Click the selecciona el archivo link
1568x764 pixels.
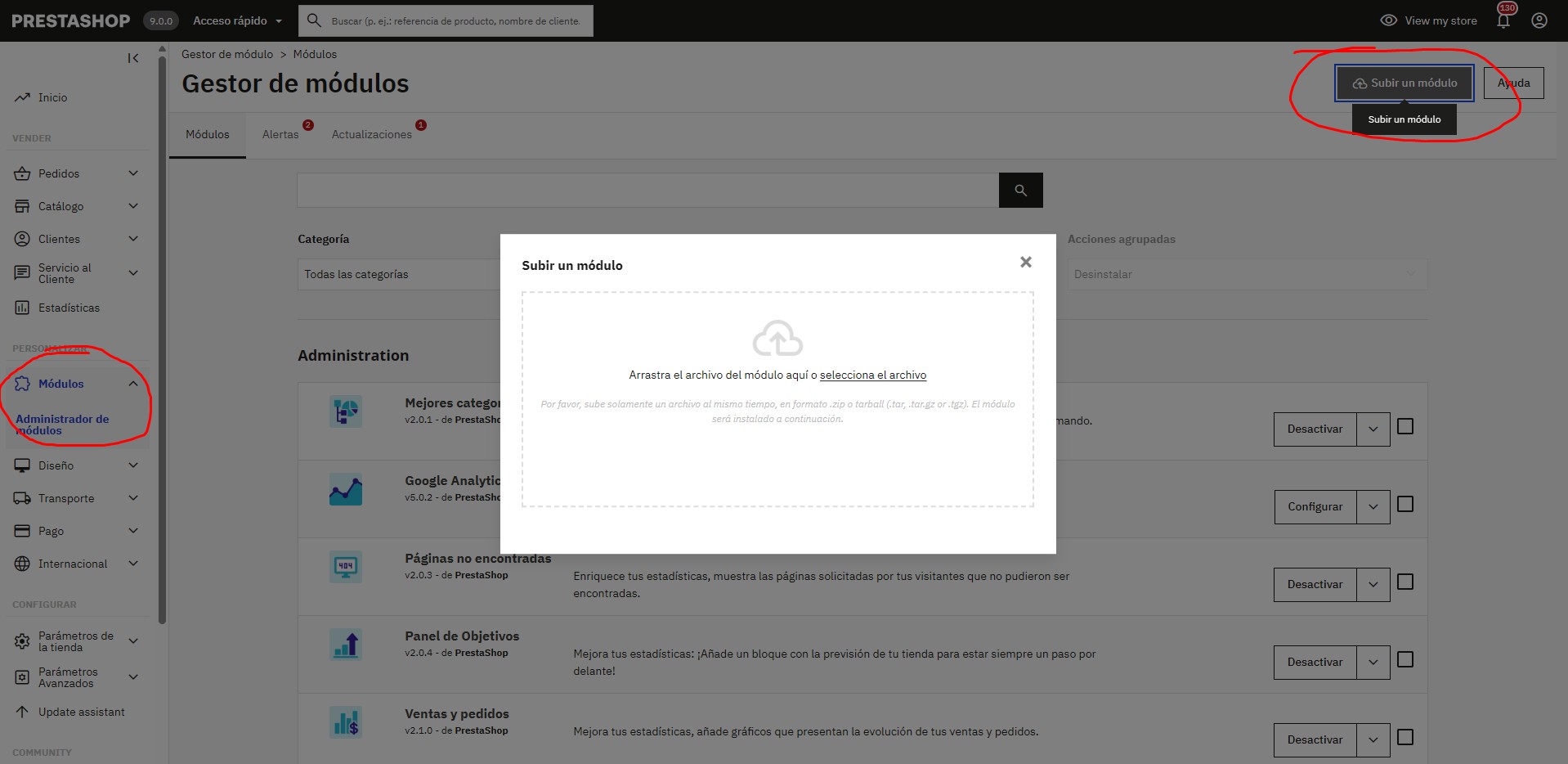tap(872, 375)
